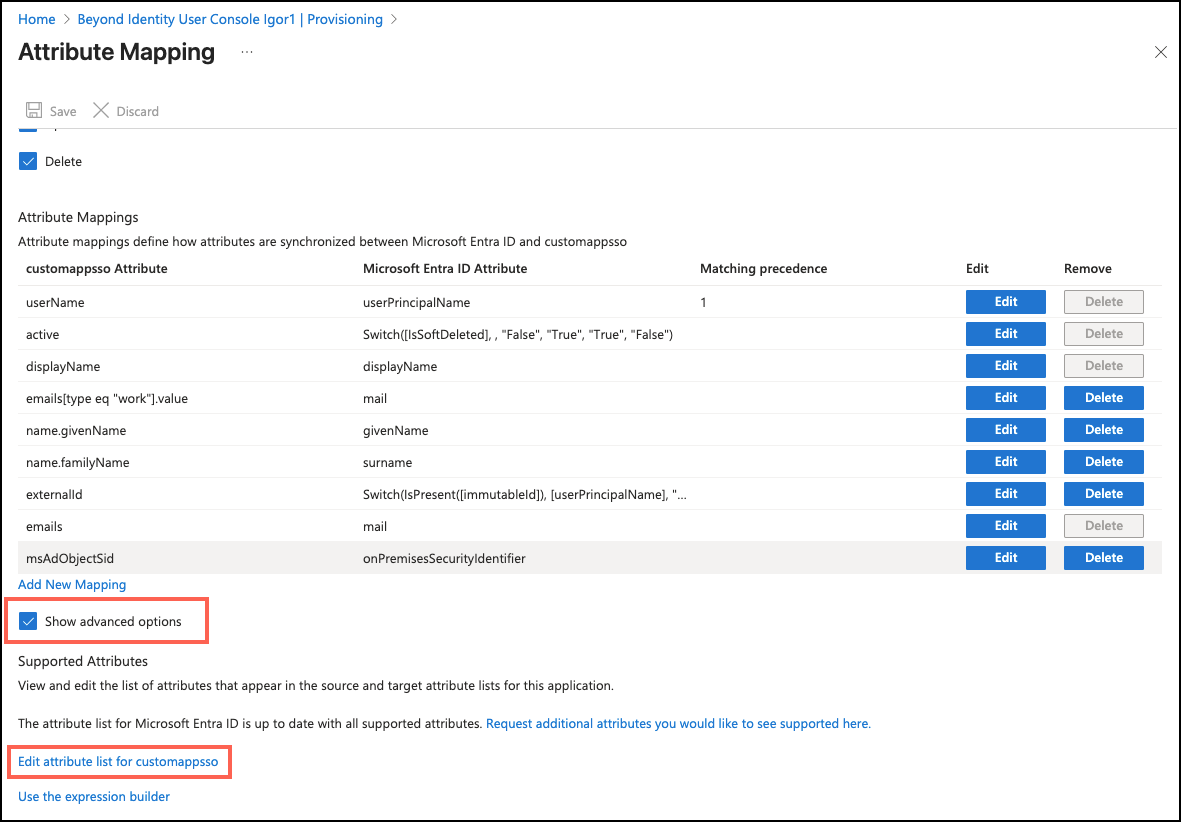Edit the externalId mapping
The height and width of the screenshot is (822, 1181).
[x=1005, y=494]
